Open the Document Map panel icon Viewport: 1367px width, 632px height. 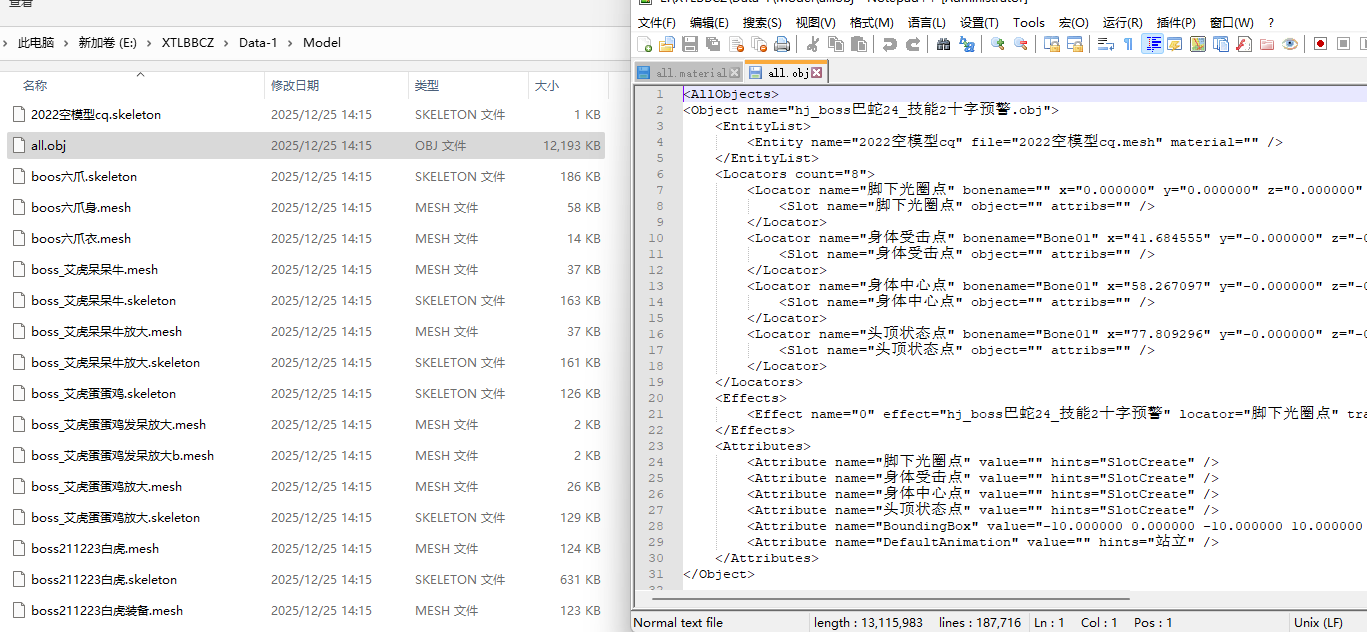[1197, 44]
